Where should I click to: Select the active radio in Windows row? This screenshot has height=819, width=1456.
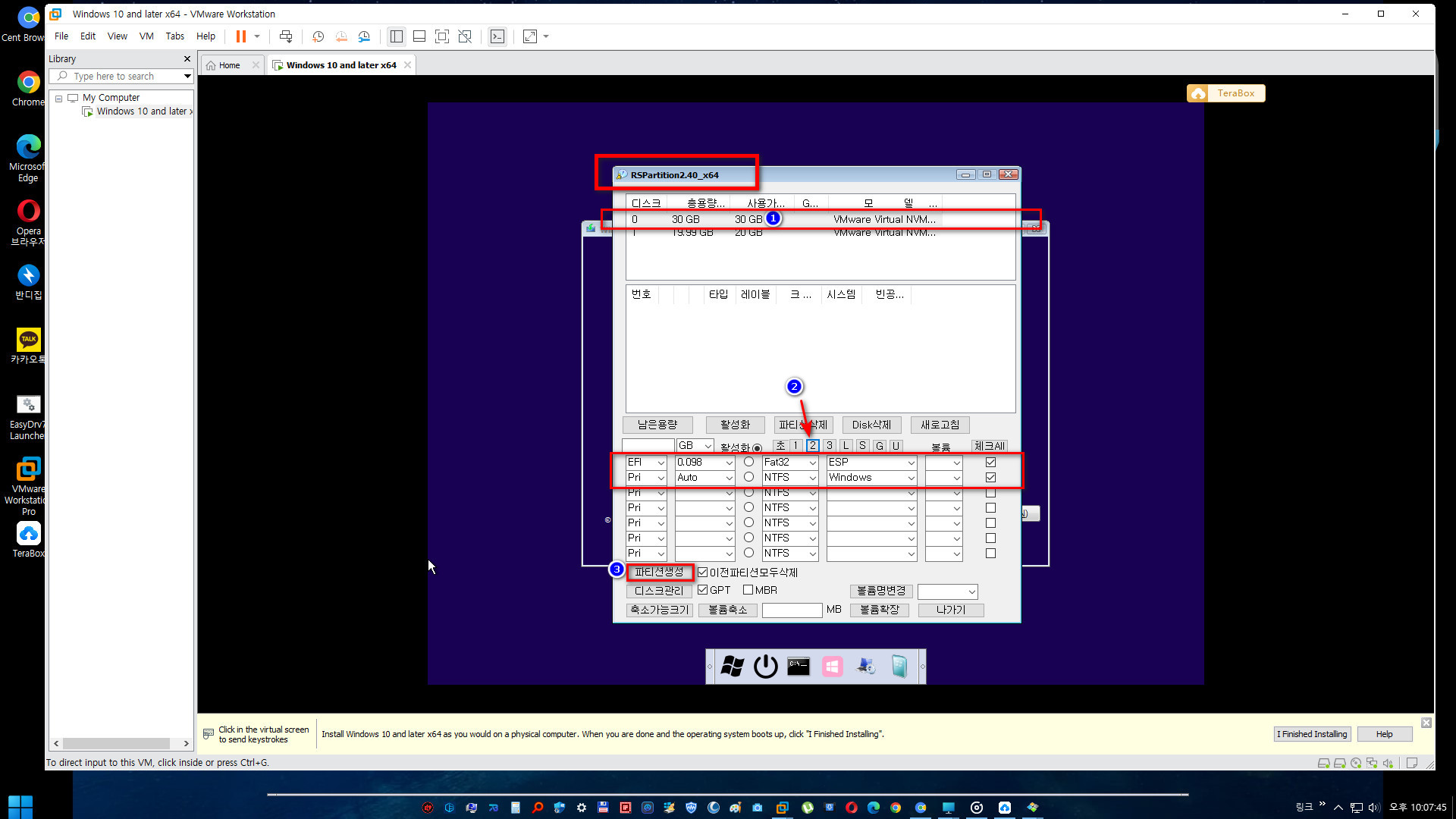(x=748, y=477)
